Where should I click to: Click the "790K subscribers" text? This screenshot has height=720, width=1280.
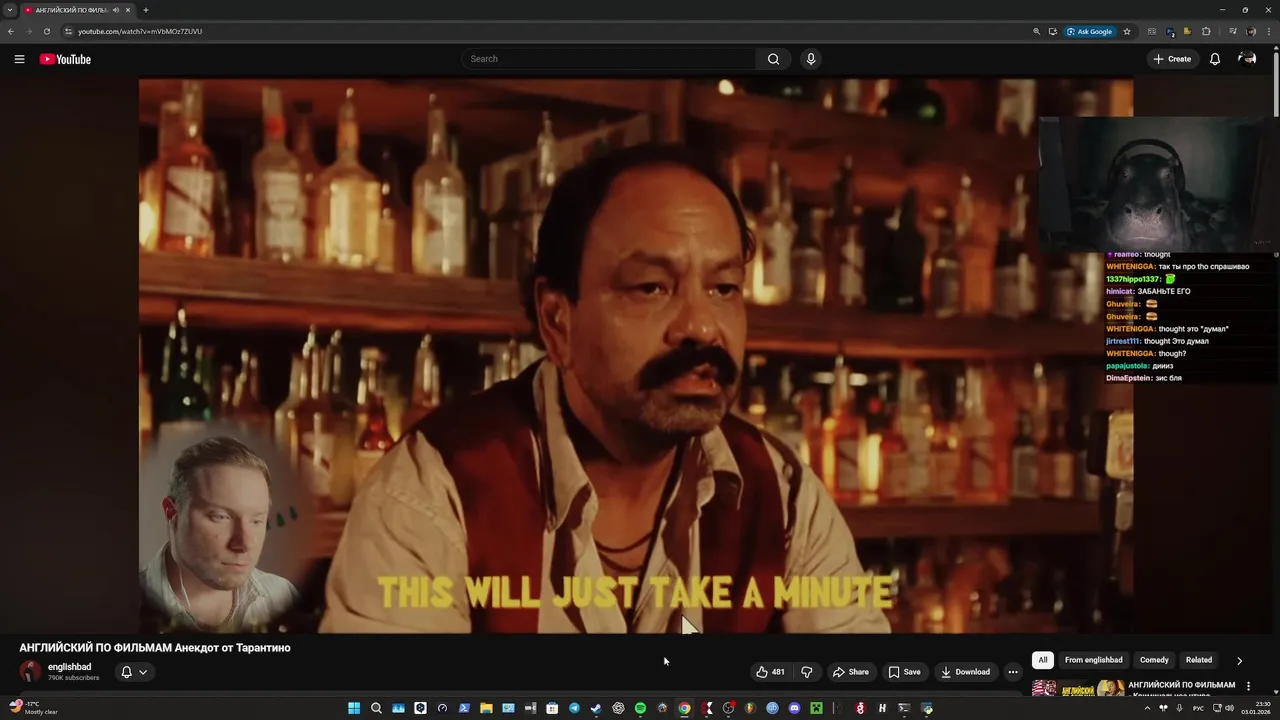73,678
